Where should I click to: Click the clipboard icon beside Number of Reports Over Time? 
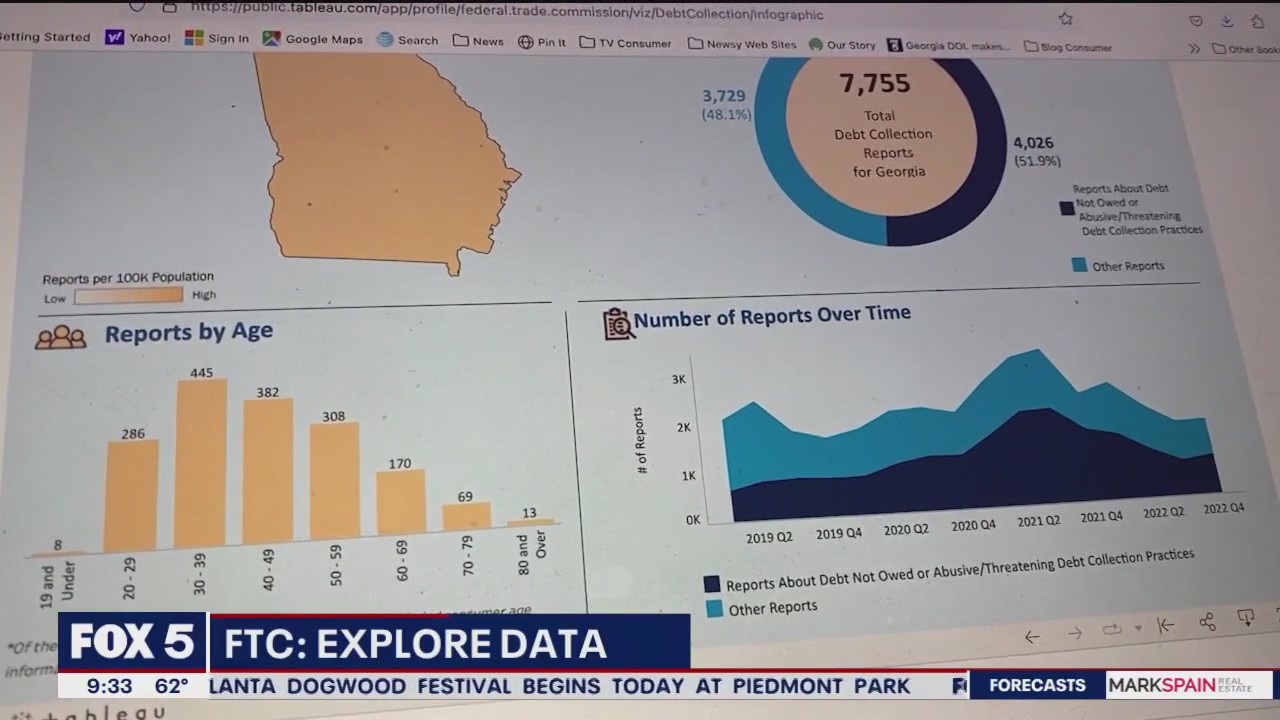coord(618,322)
